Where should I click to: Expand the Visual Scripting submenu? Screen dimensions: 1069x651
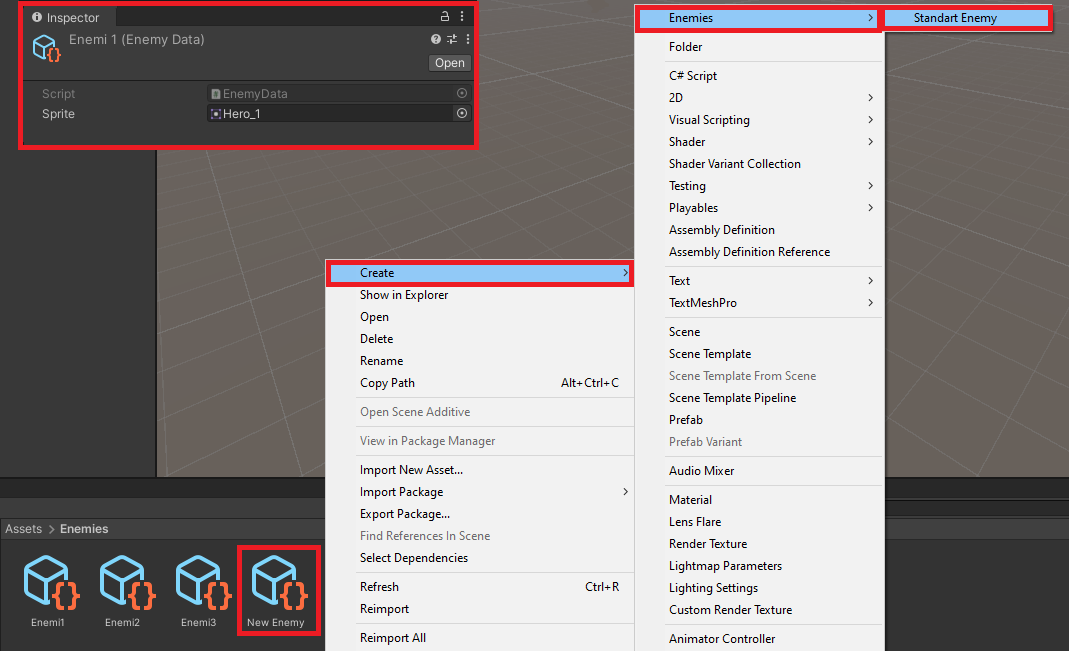pyautogui.click(x=759, y=120)
